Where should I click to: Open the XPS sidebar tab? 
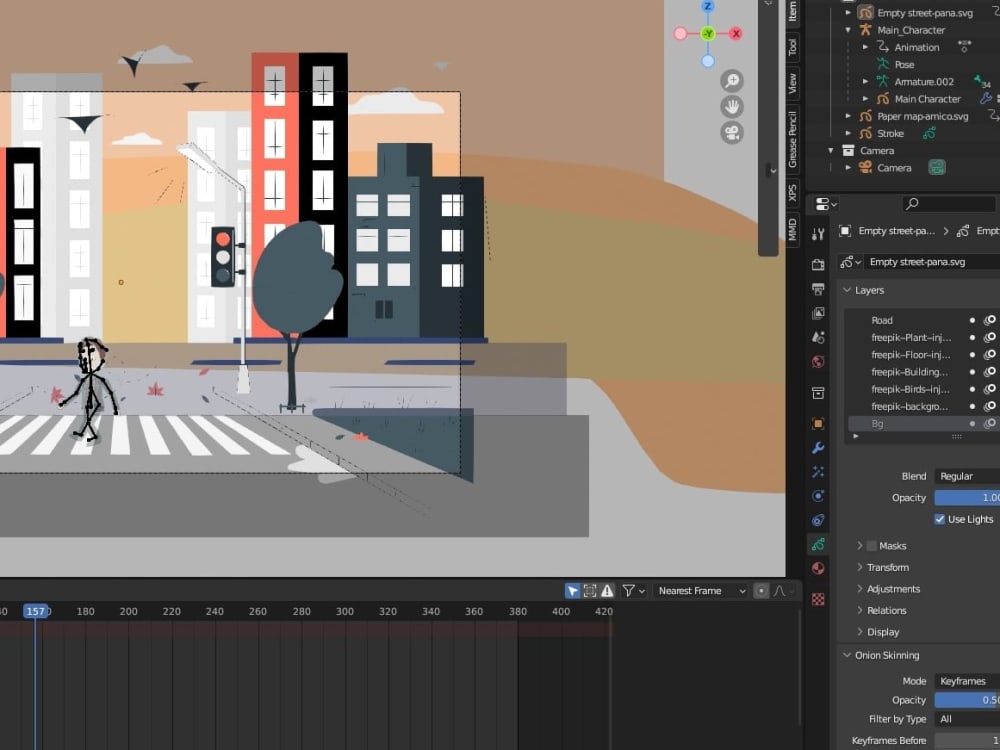point(792,193)
